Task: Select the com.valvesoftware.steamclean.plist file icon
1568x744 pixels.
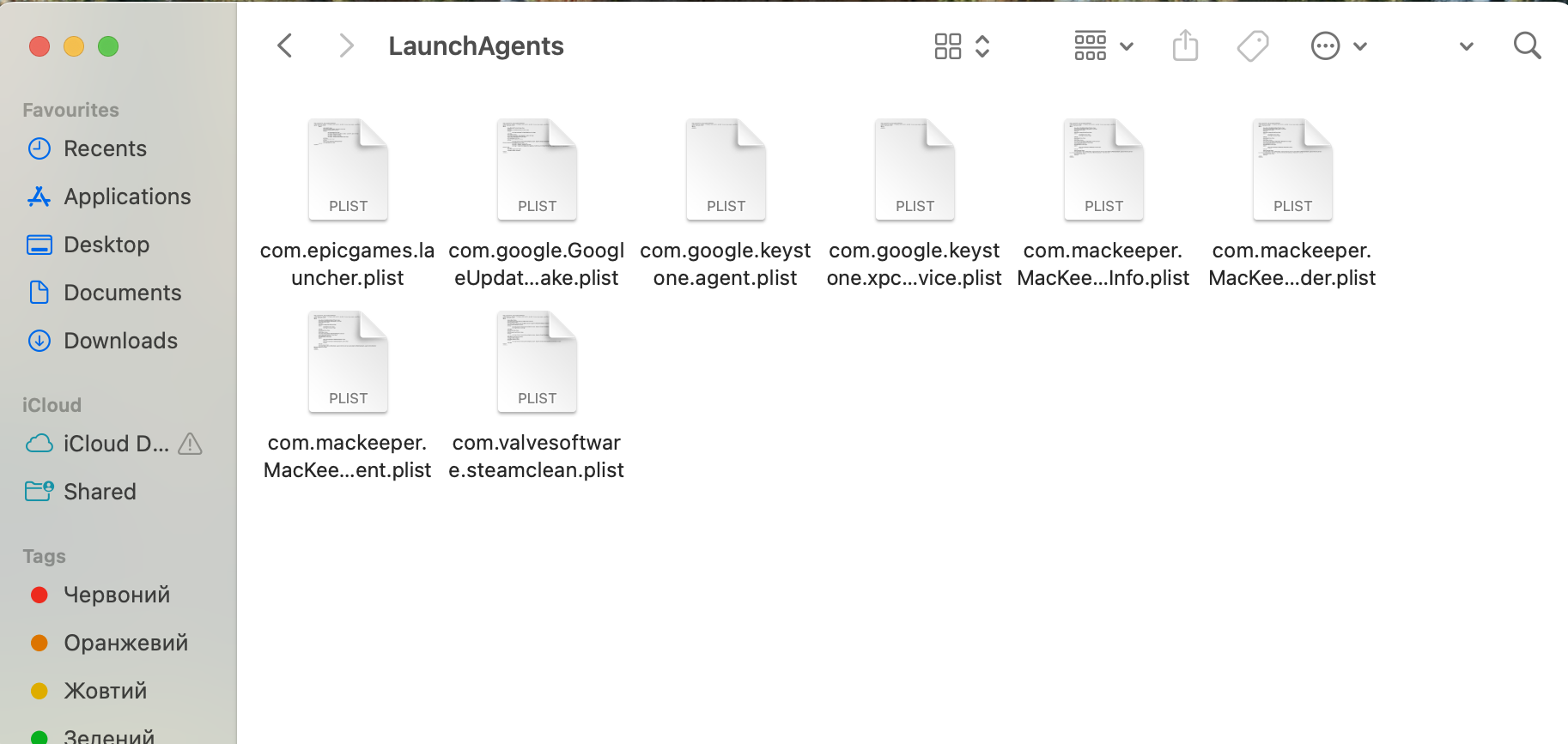Action: (537, 361)
